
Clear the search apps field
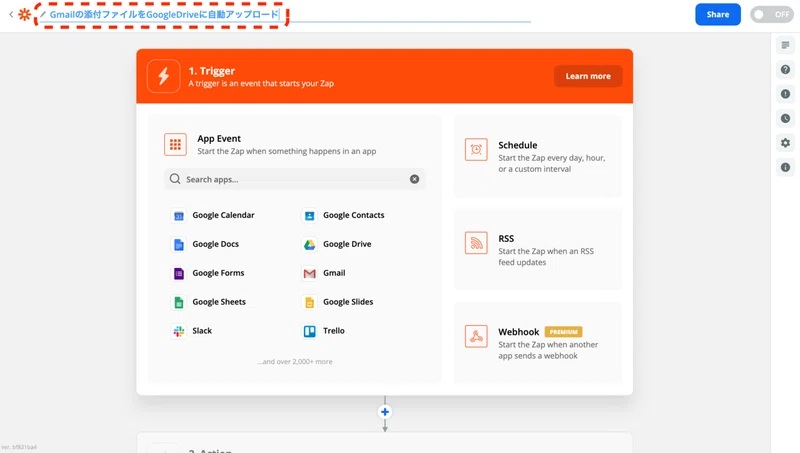[414, 179]
